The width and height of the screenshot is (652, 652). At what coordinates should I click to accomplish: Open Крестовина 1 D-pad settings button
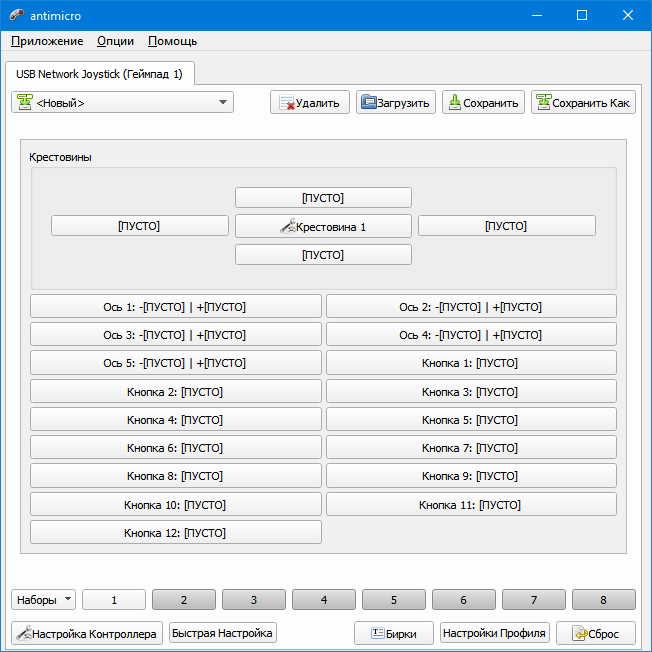(323, 226)
